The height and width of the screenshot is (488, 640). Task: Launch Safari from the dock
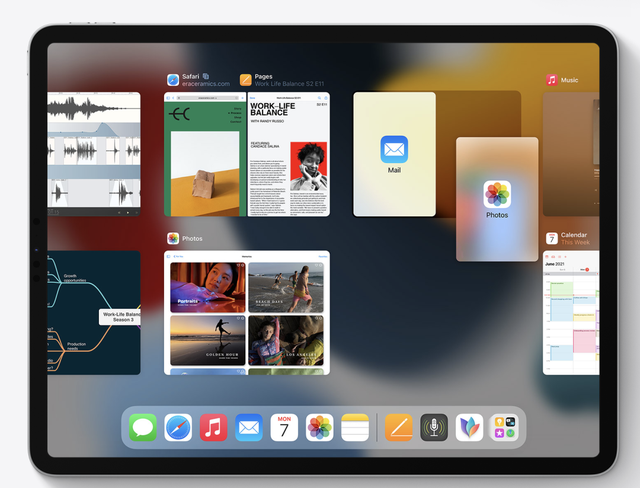(178, 427)
